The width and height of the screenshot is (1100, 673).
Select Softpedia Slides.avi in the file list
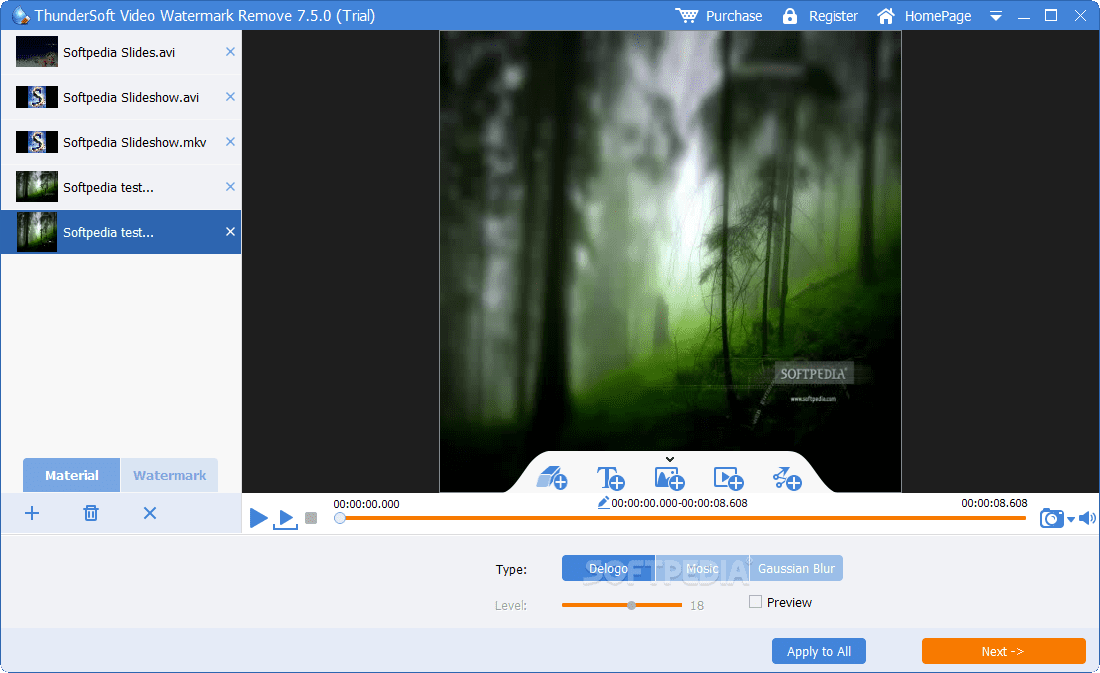coord(121,53)
